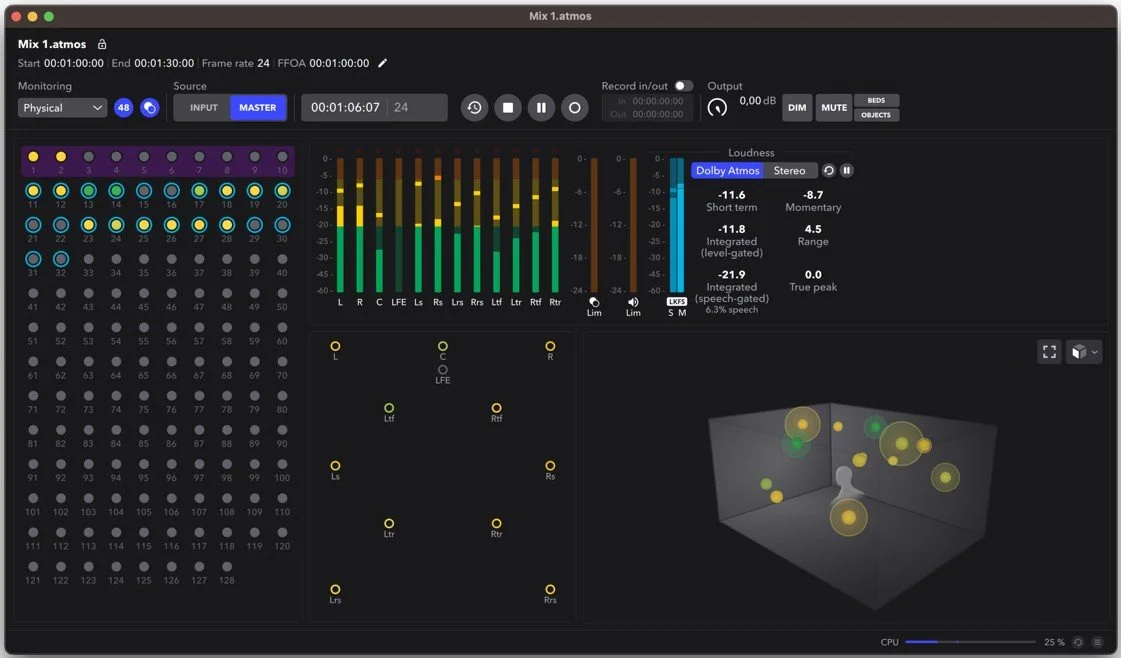The width and height of the screenshot is (1121, 658).
Task: Click the Rrs speaker in the layout
Action: [x=550, y=589]
